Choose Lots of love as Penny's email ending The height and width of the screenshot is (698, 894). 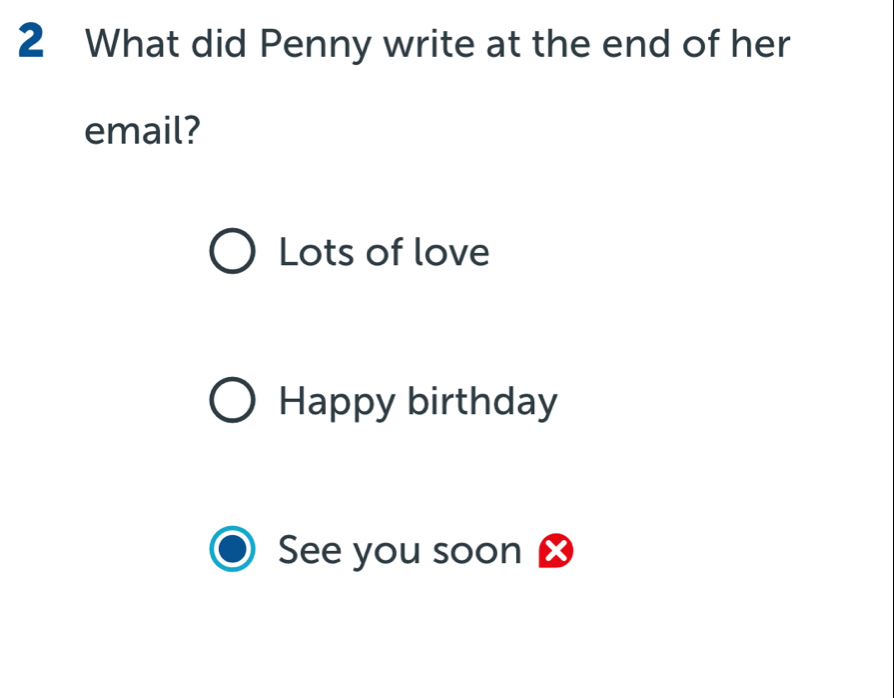[383, 252]
